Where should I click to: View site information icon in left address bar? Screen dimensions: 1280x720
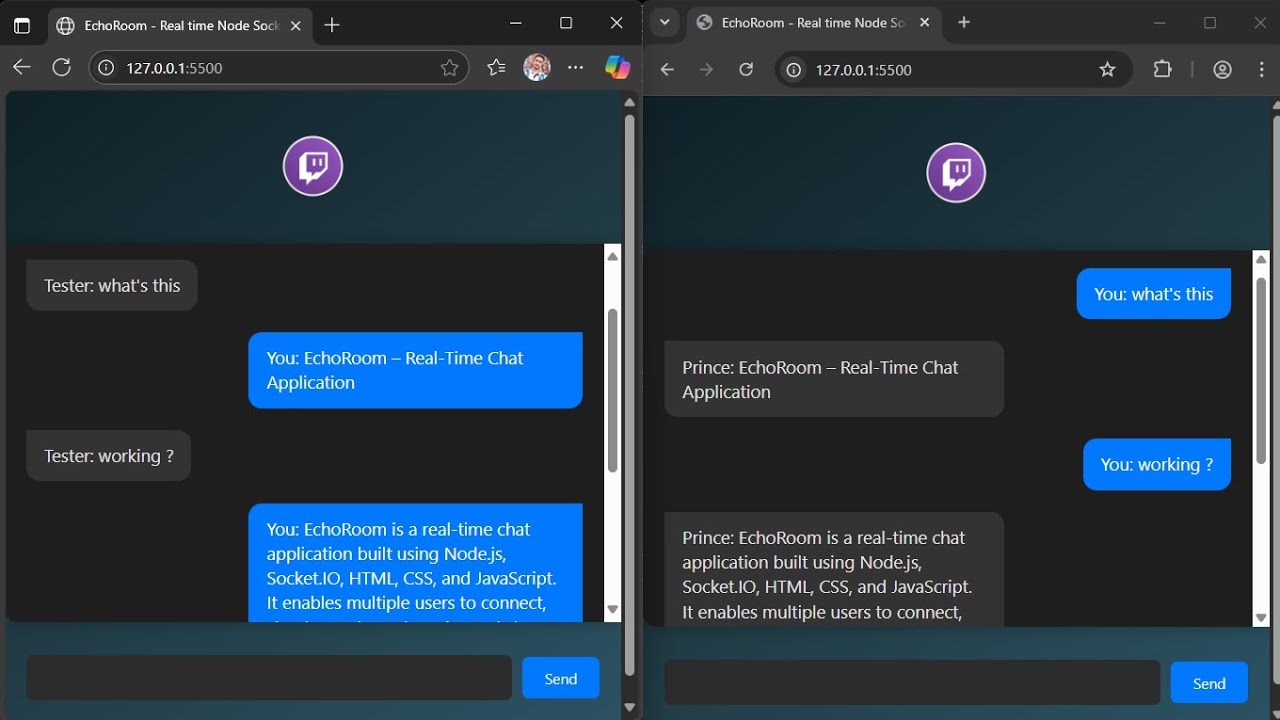point(106,68)
